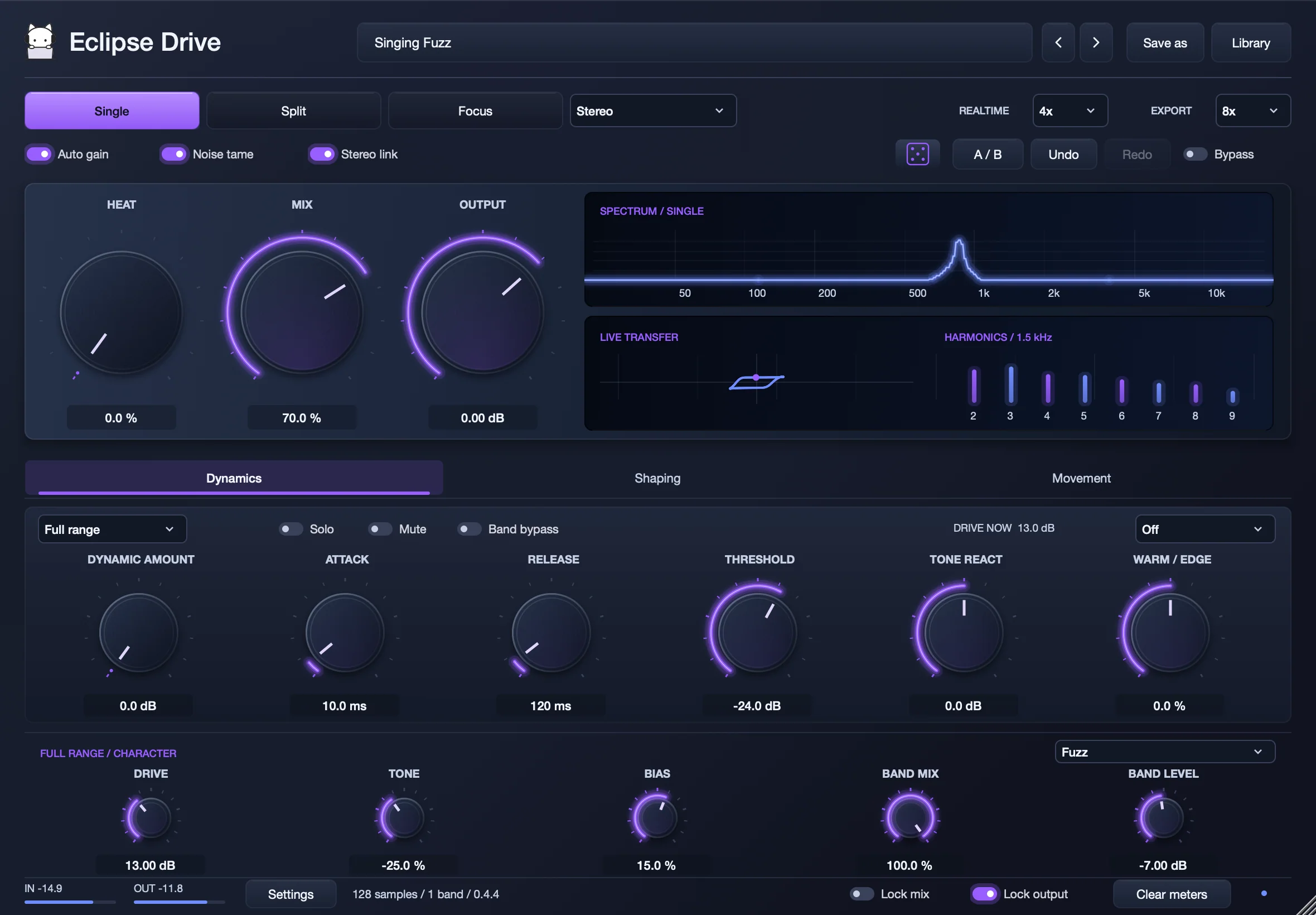This screenshot has width=1316, height=915.
Task: Click the HEAT knob
Action: pos(121,312)
